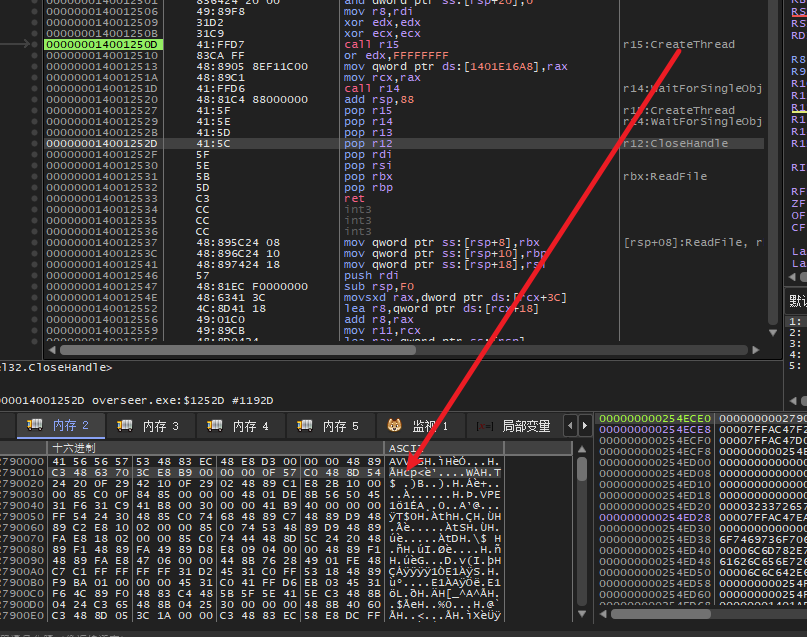This screenshot has height=637, width=807.
Task: Click the disassembly horizontal scrollbar thumb
Action: pos(238,350)
